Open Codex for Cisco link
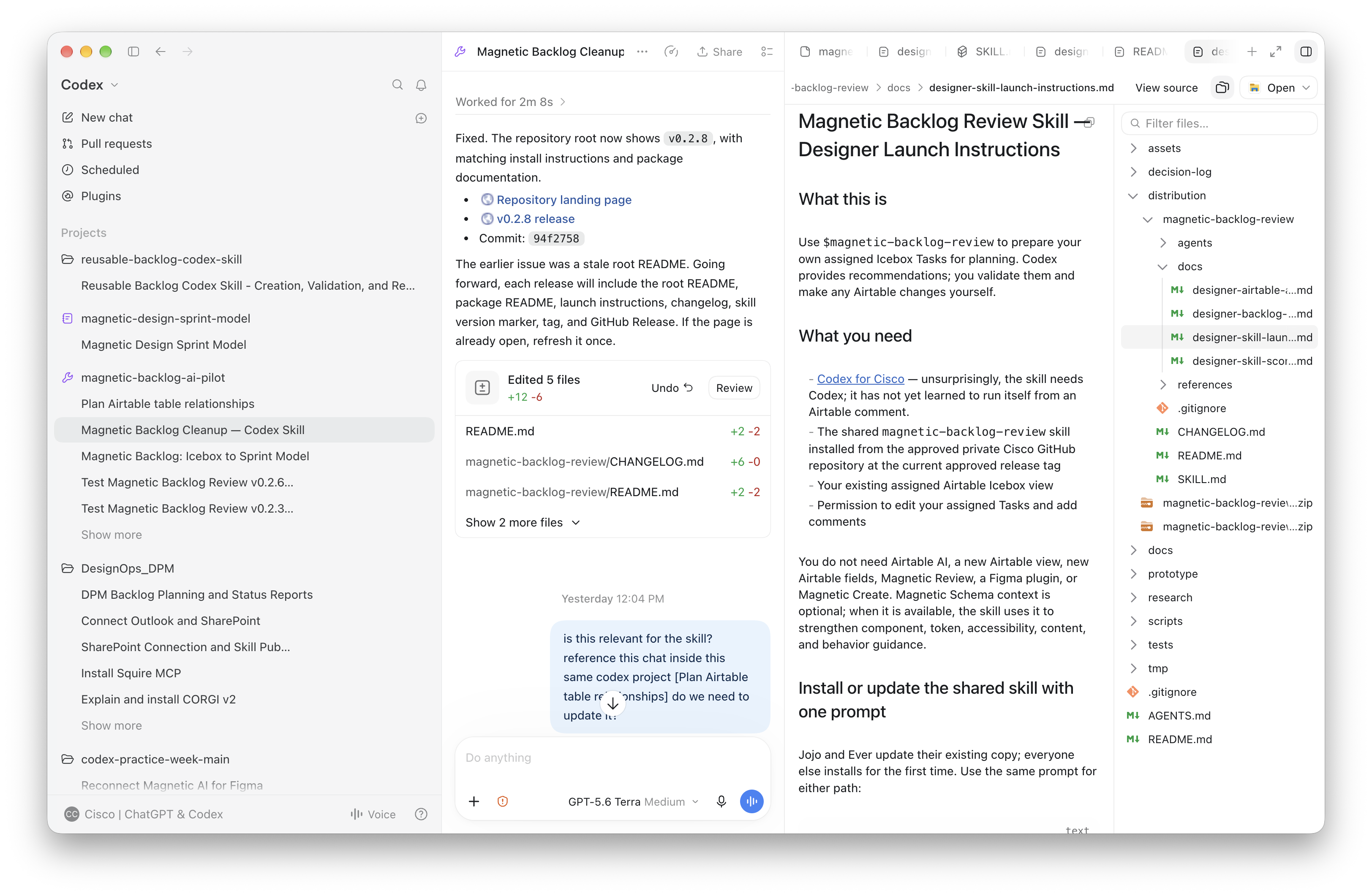The width and height of the screenshot is (1372, 896). [860, 379]
